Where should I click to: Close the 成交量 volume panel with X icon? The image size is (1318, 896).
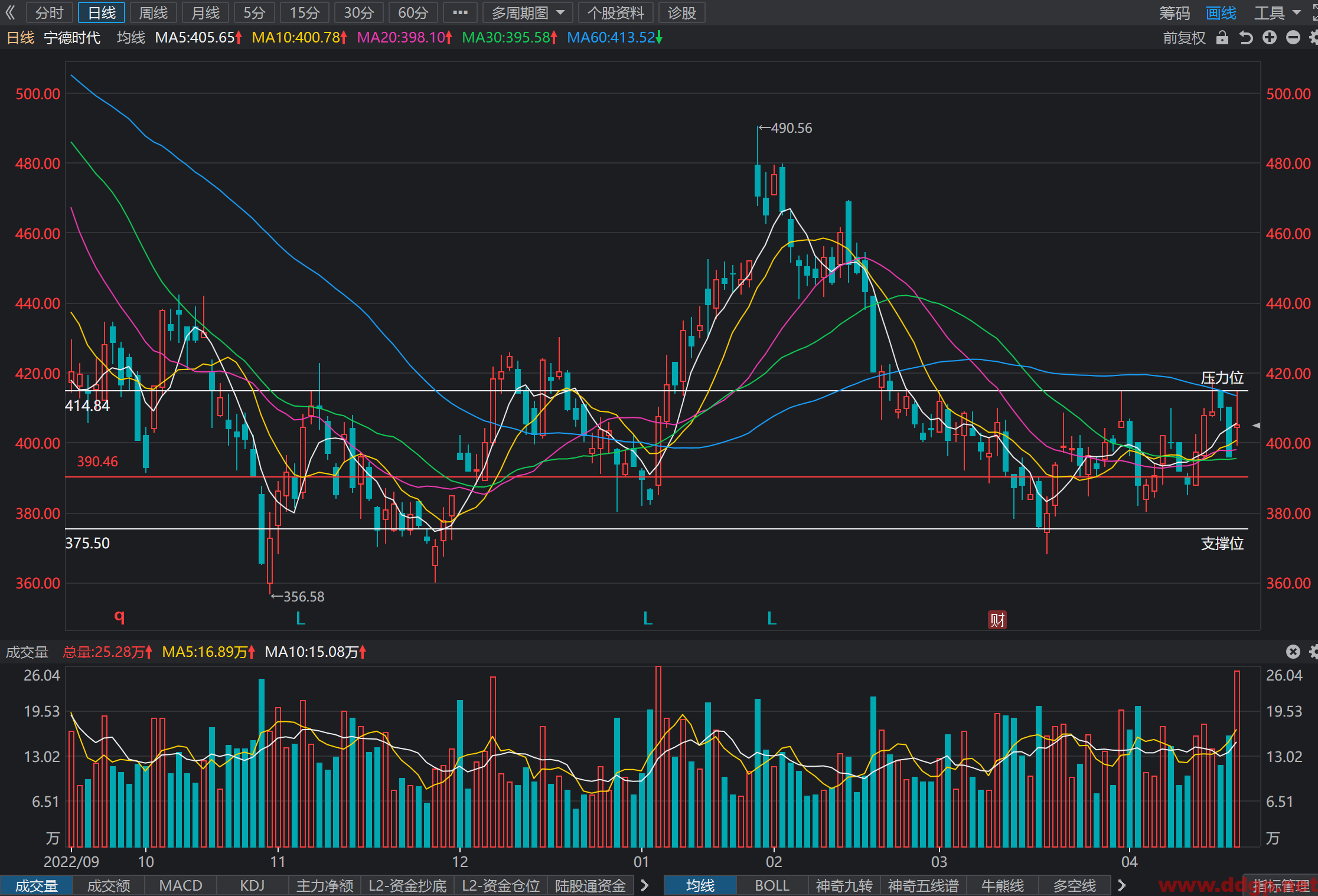point(1293,652)
